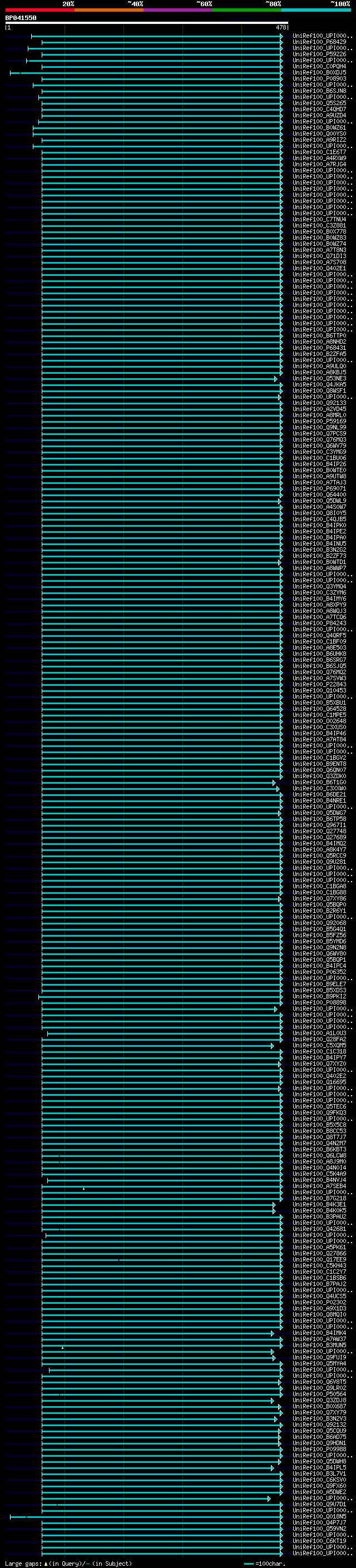The image size is (356, 1568).
Task: Select the UniRef100_B0WZ61 label
Action: (319, 127)
